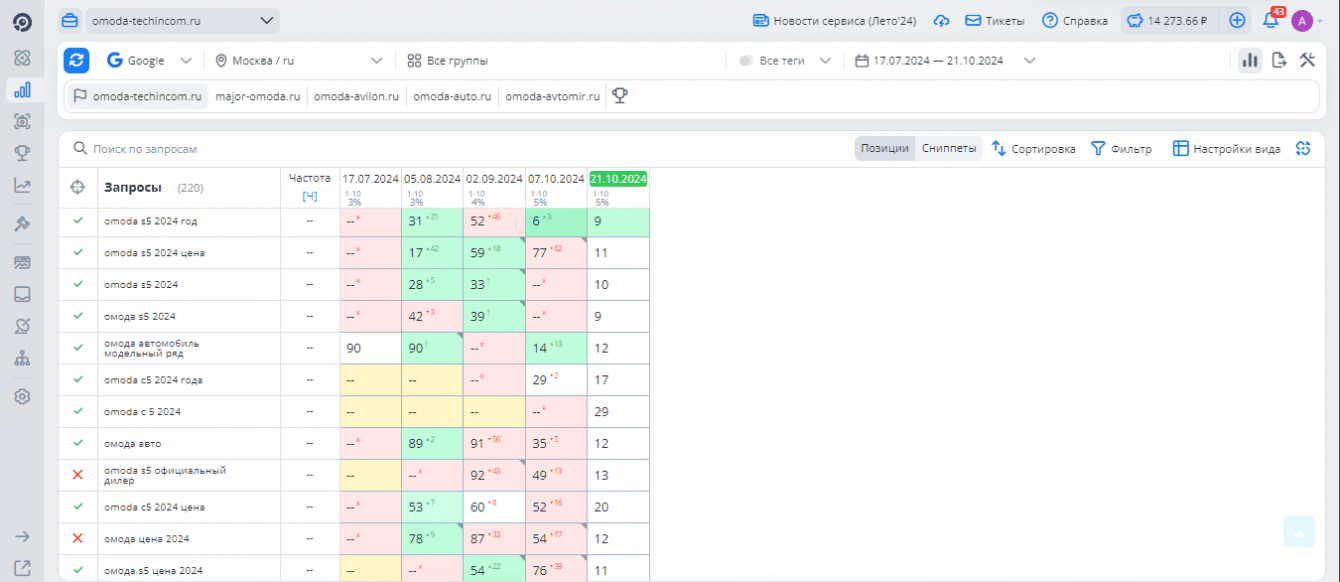Switch to the Сниппеты tab
Screen dimensions: 1340x582
point(949,149)
